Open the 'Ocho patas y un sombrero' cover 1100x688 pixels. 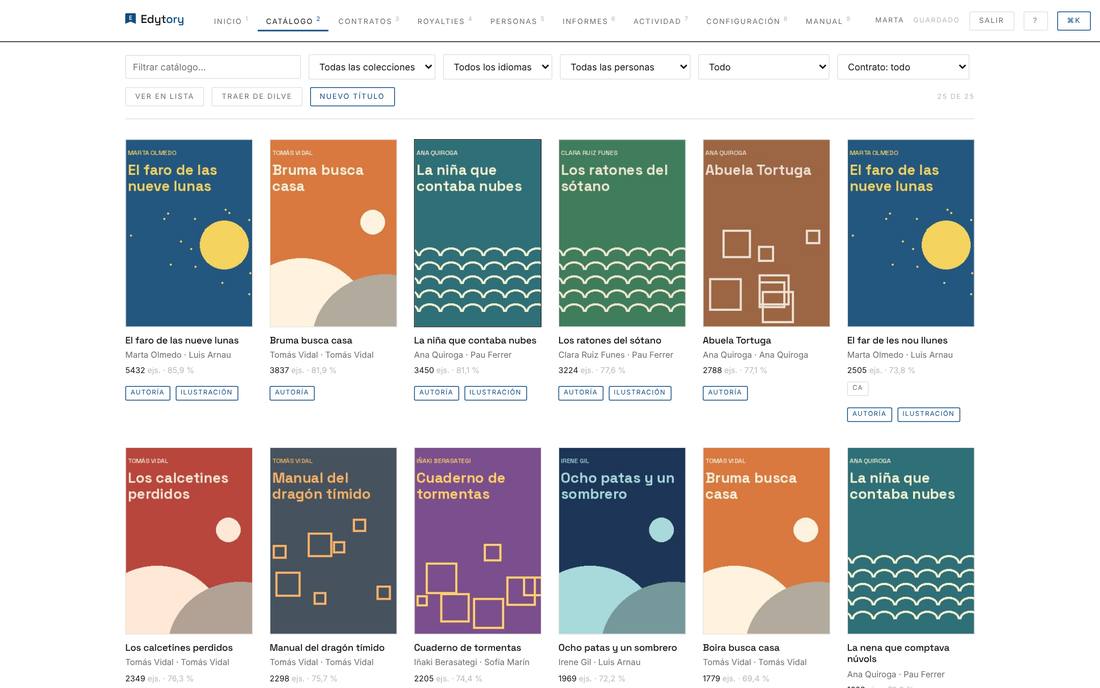(x=622, y=541)
